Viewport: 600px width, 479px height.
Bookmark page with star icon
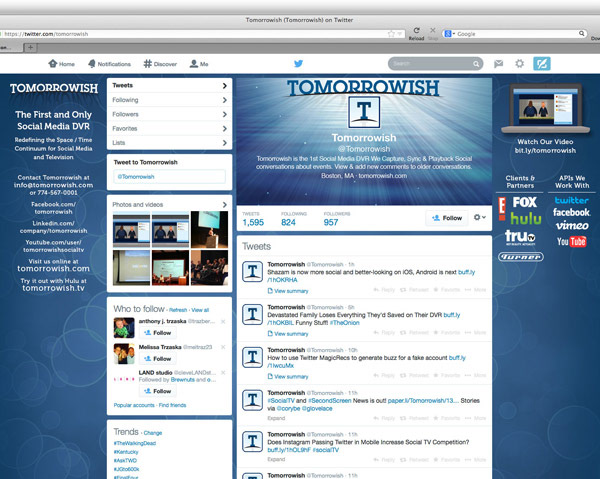(x=391, y=34)
